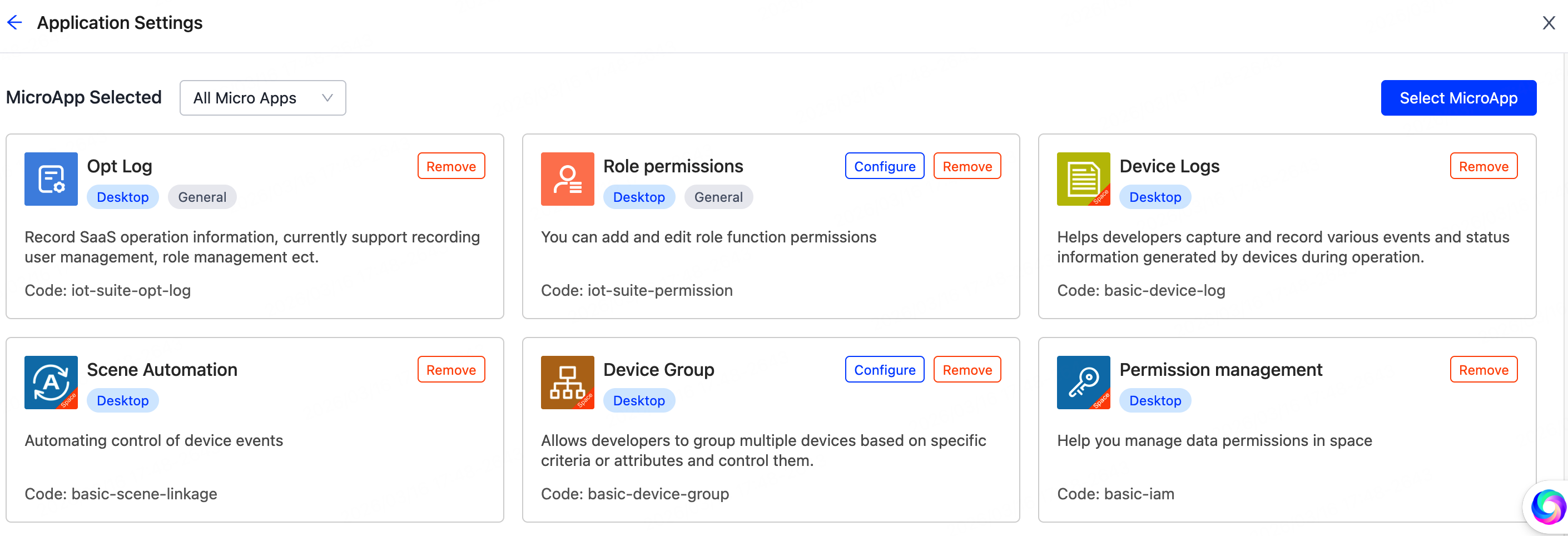Click the Permission management key icon
This screenshot has height=536, width=1568.
pos(1083,382)
